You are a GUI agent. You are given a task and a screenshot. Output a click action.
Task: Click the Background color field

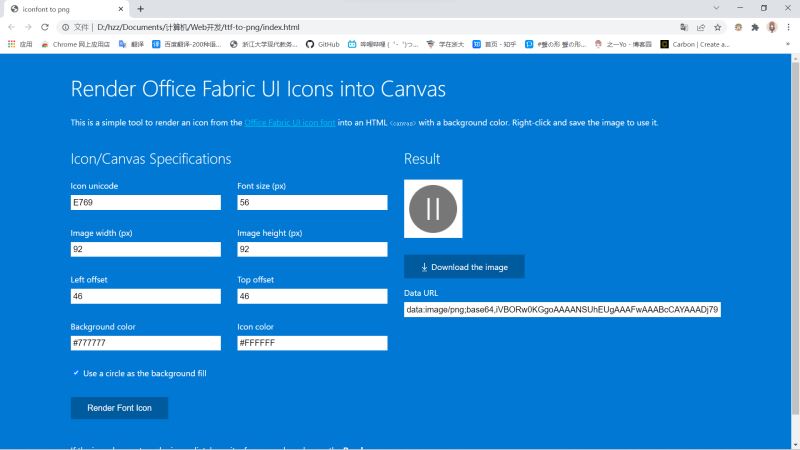click(145, 343)
